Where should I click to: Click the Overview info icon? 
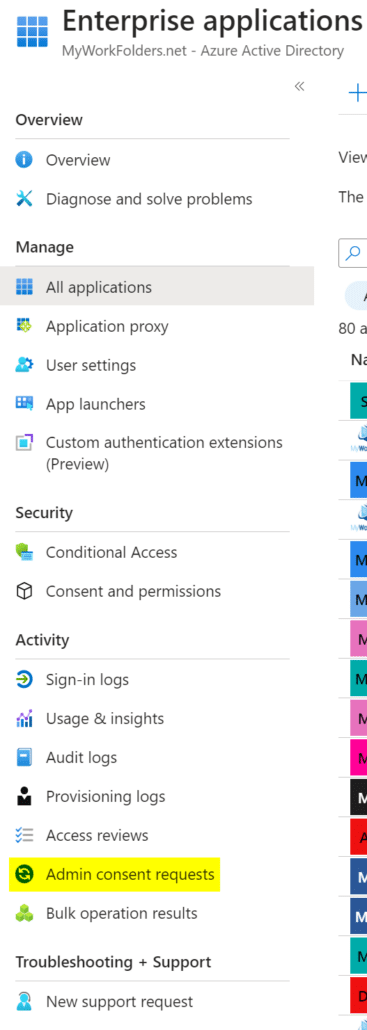[24, 160]
